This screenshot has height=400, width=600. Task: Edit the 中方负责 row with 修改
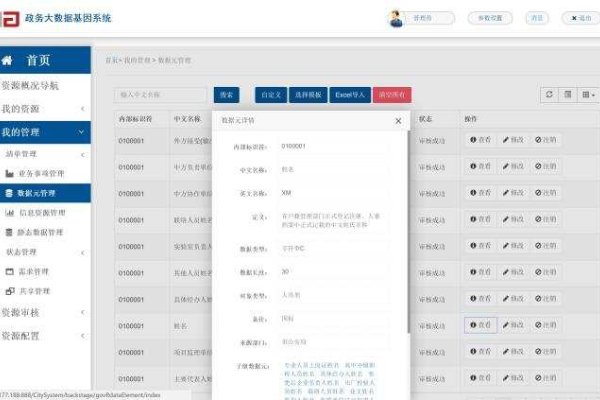tap(513, 167)
